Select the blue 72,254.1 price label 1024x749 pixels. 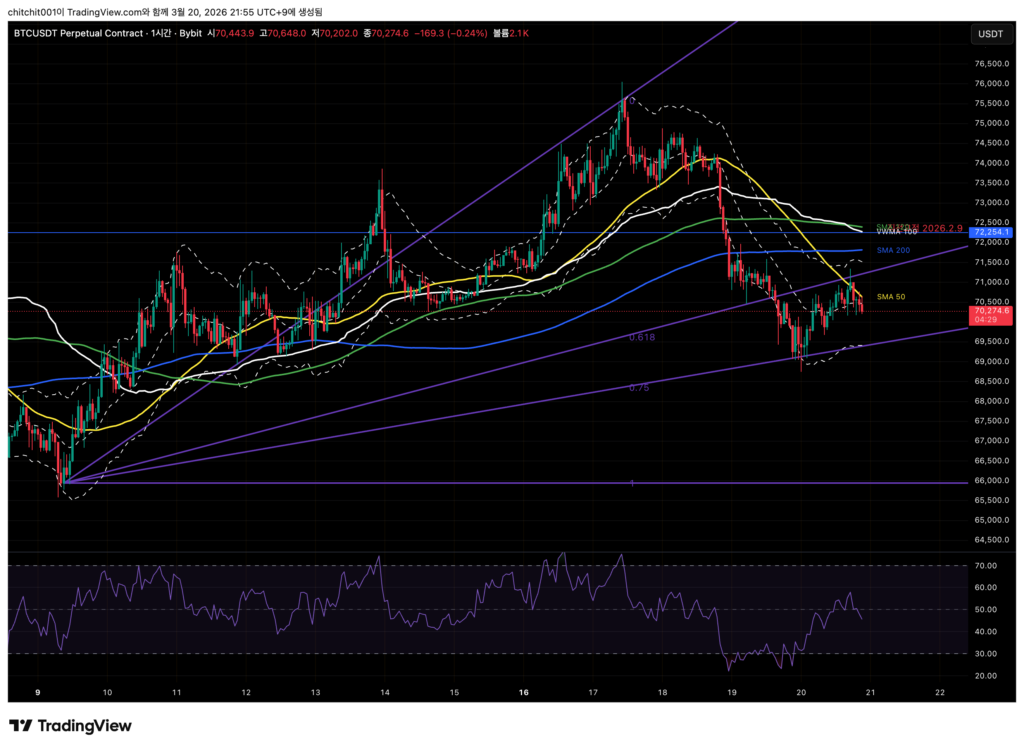click(991, 232)
